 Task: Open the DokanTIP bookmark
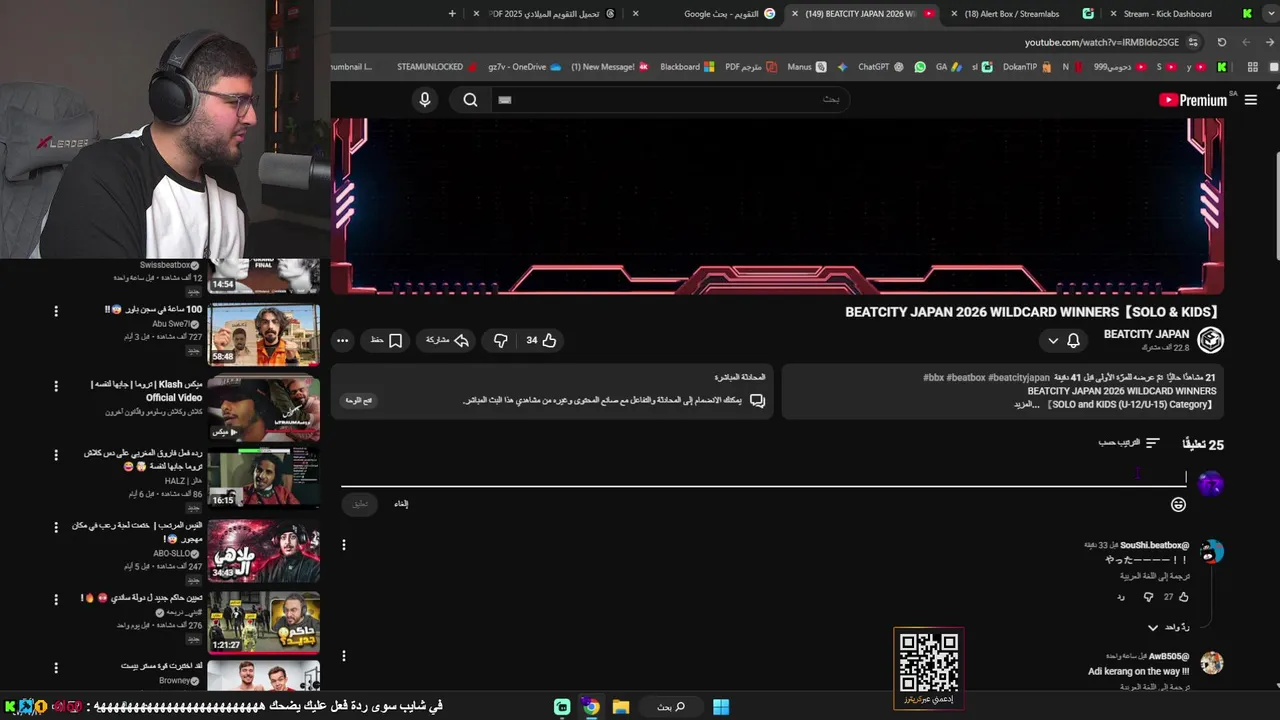coord(1027,67)
